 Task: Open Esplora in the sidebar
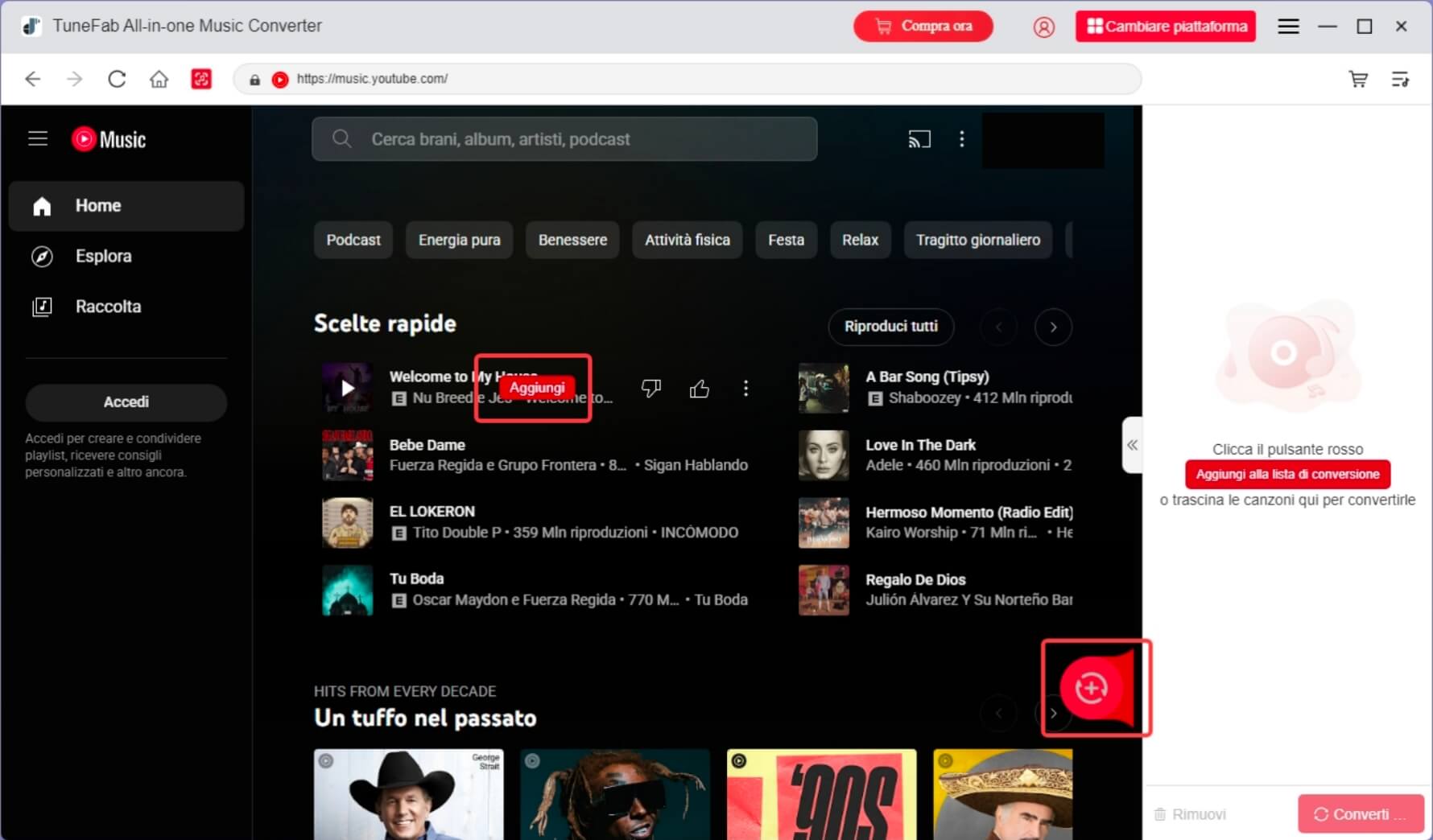[x=103, y=256]
